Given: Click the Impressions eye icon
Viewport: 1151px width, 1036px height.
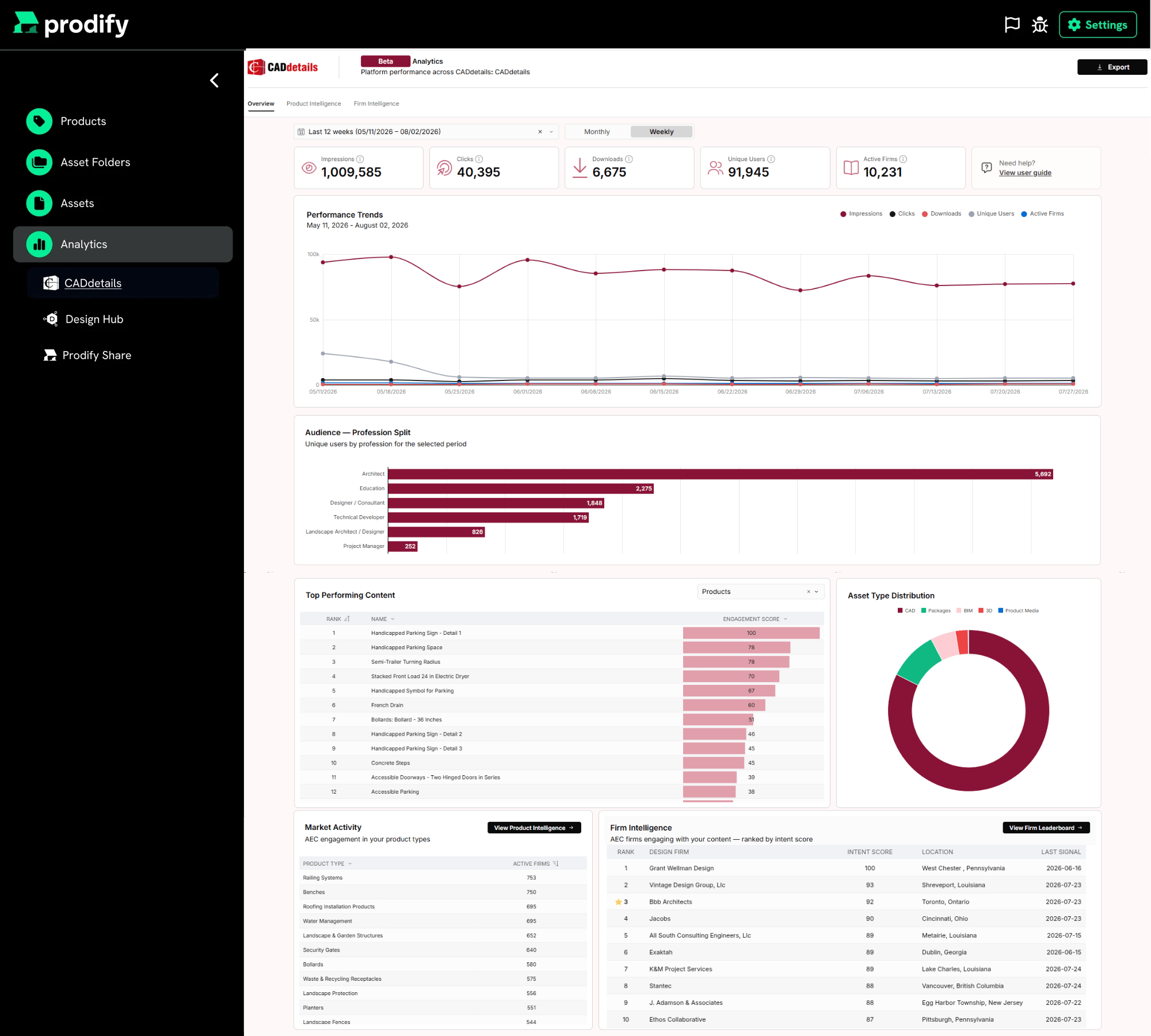Looking at the screenshot, I should coord(309,167).
